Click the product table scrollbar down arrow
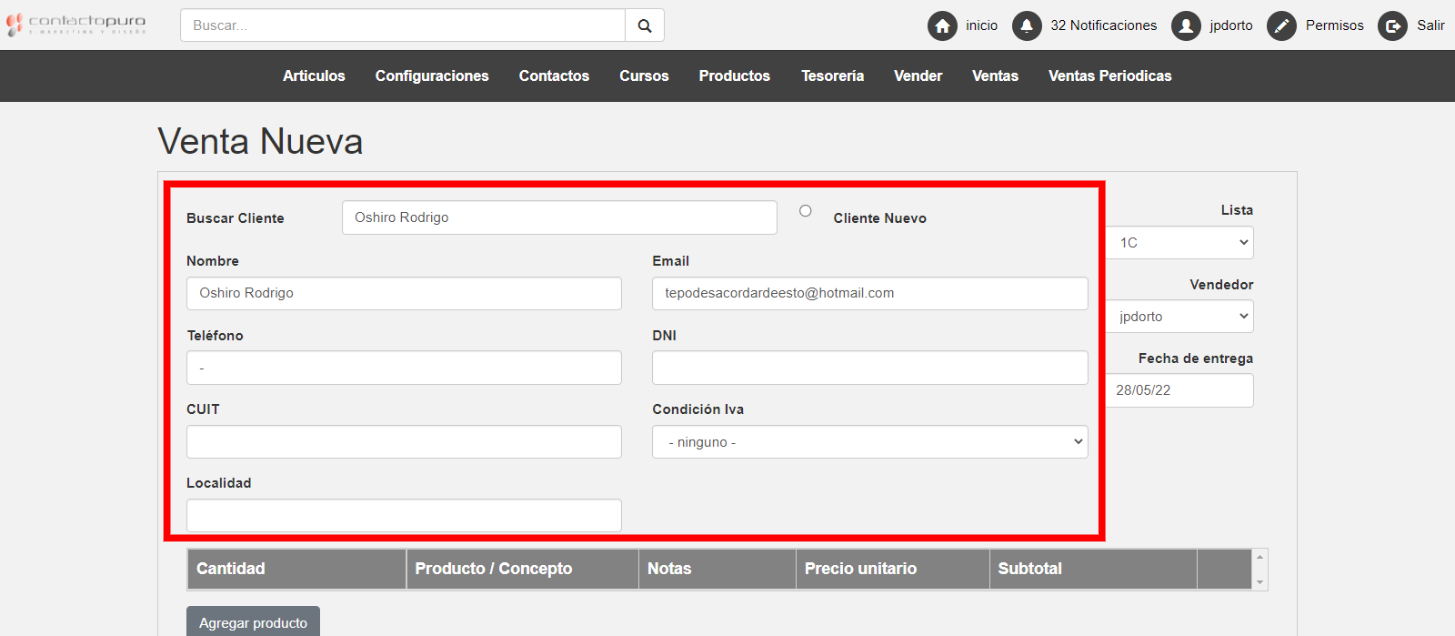Screen dimensions: 1455x636 pyautogui.click(x=1260, y=582)
